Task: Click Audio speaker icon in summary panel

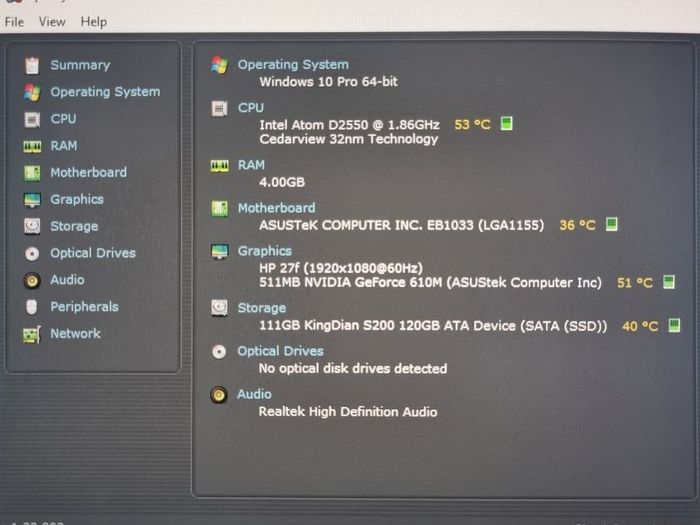Action: 219,395
